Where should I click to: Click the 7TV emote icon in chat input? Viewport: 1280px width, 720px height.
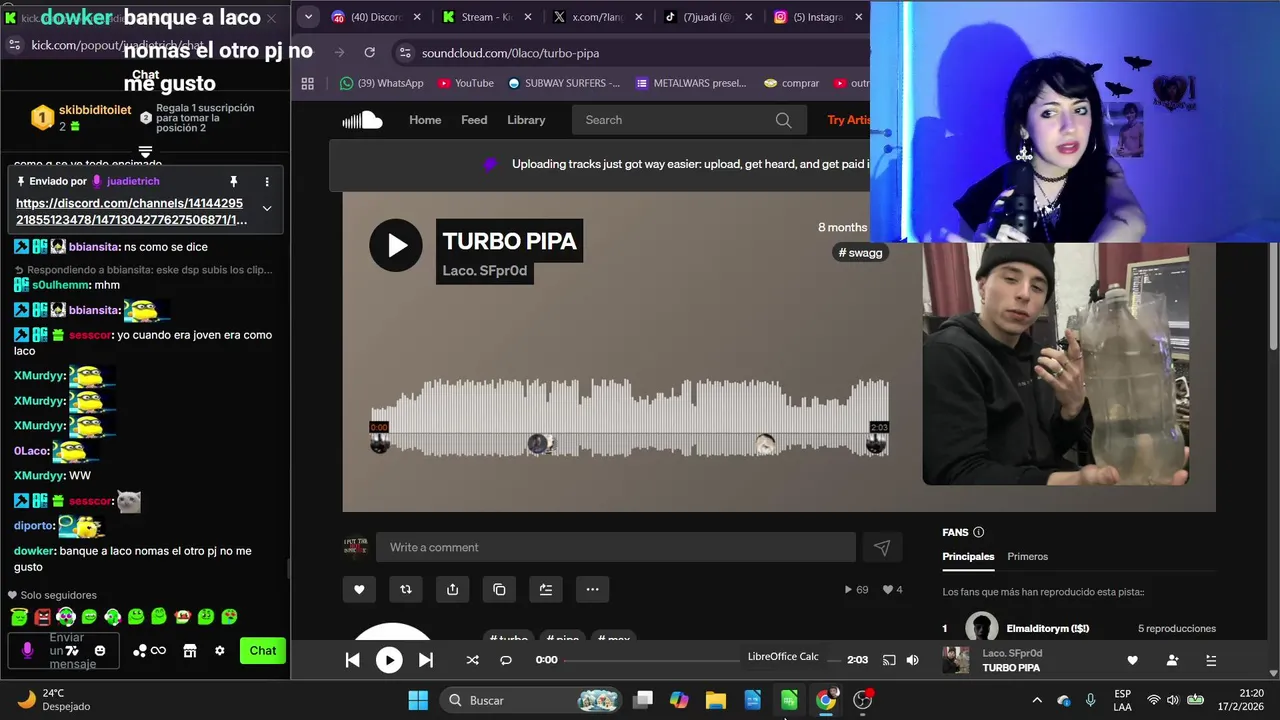[x=72, y=651]
